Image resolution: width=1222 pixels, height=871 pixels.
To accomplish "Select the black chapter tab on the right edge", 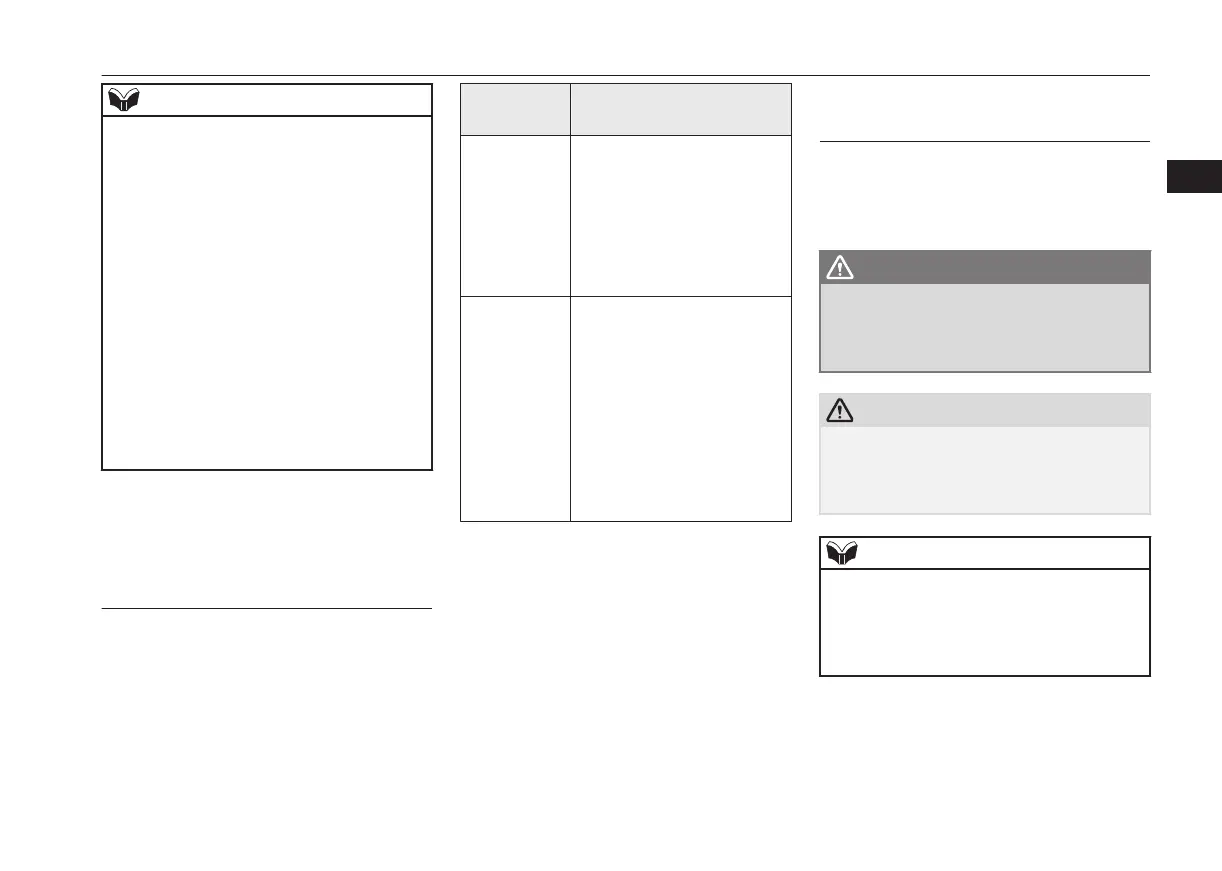I will point(1194,175).
